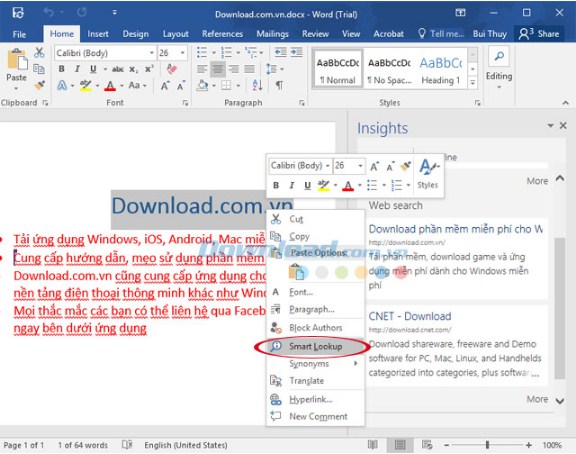The width and height of the screenshot is (576, 454).
Task: Show paragraph marks with pilcrow icon
Action: 279,85
